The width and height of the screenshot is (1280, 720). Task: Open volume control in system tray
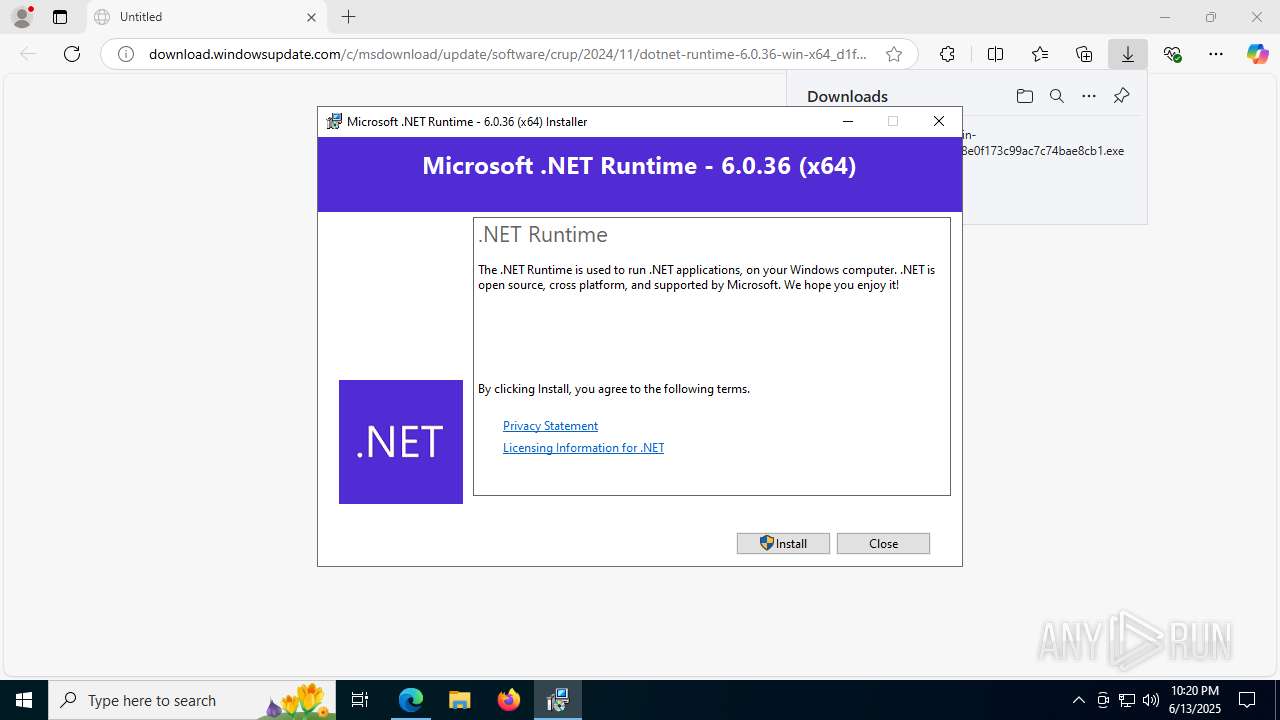(1150, 700)
